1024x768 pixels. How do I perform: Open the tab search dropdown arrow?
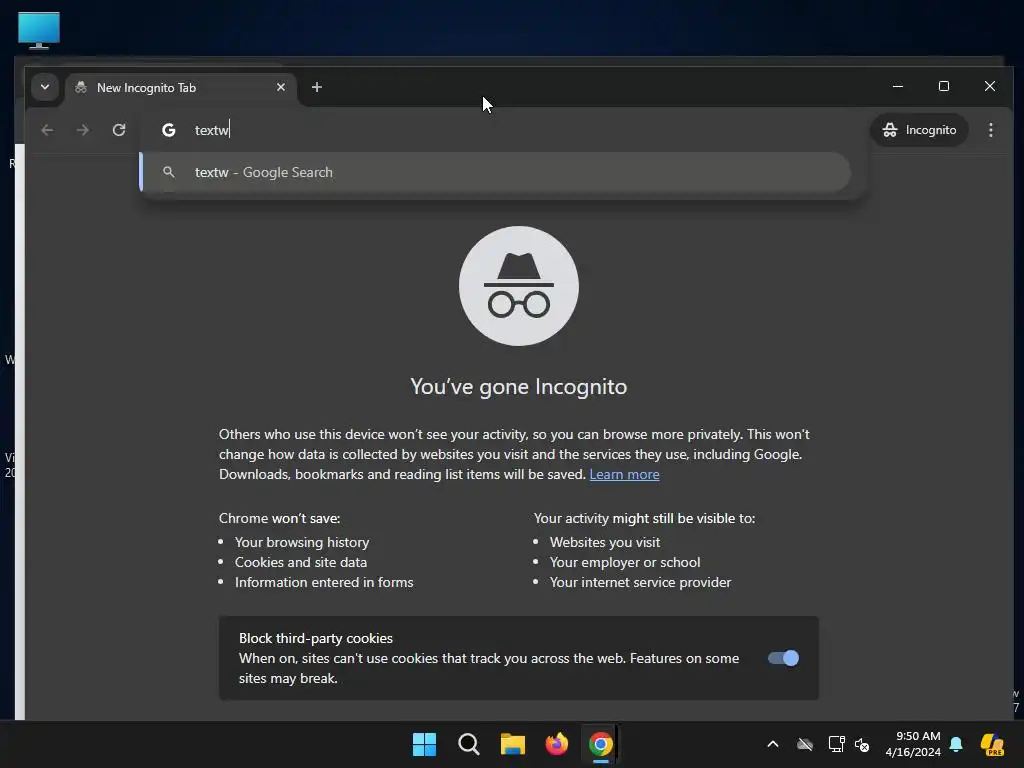coord(45,87)
